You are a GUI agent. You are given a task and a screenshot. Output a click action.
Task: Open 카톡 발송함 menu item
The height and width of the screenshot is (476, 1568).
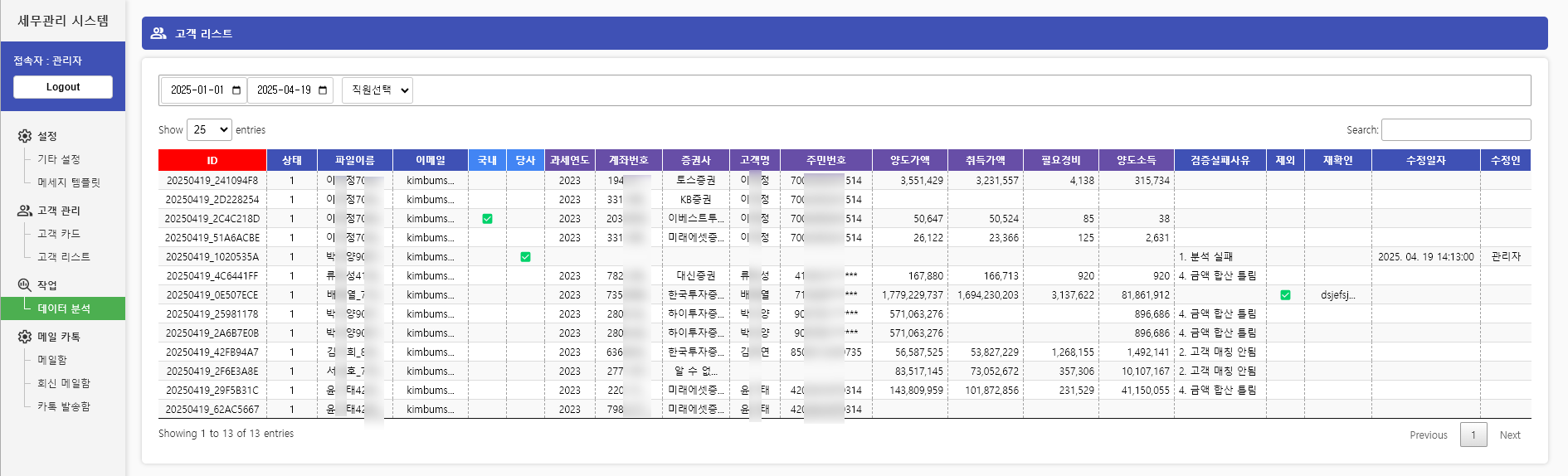click(x=64, y=406)
